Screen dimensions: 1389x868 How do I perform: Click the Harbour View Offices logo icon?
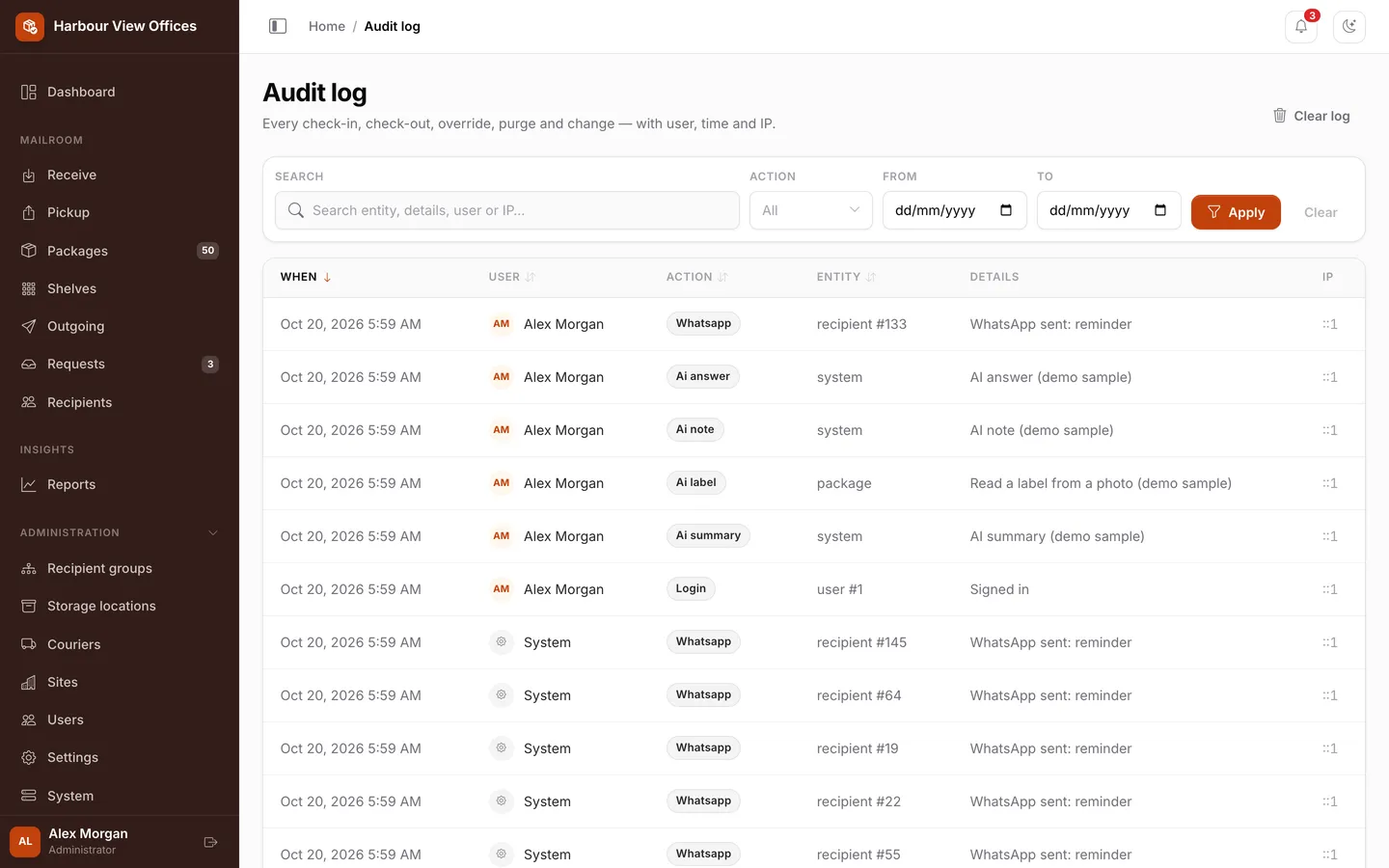30,26
